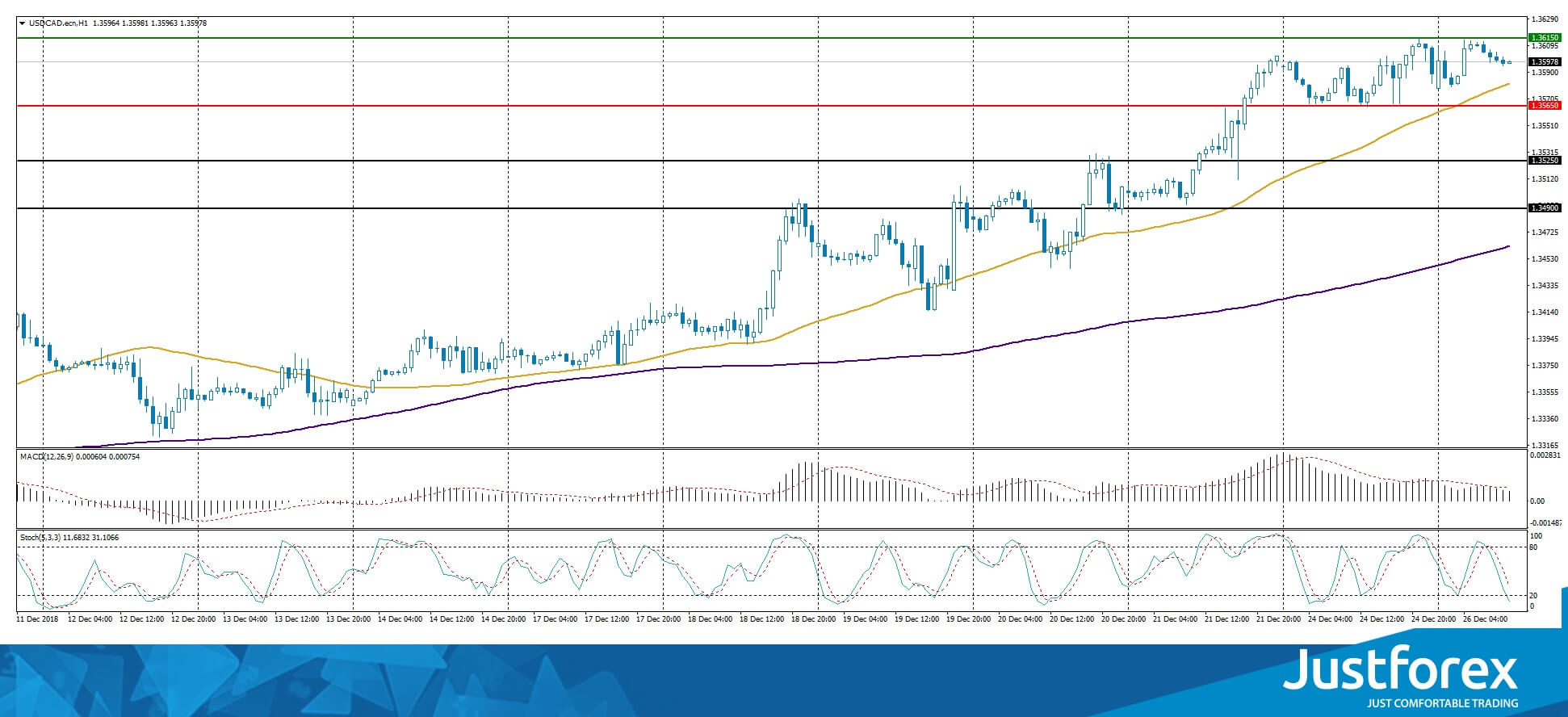Click the 12 Dec 12:00 time axis label
Screen dimensions: 1568x717
click(x=141, y=618)
